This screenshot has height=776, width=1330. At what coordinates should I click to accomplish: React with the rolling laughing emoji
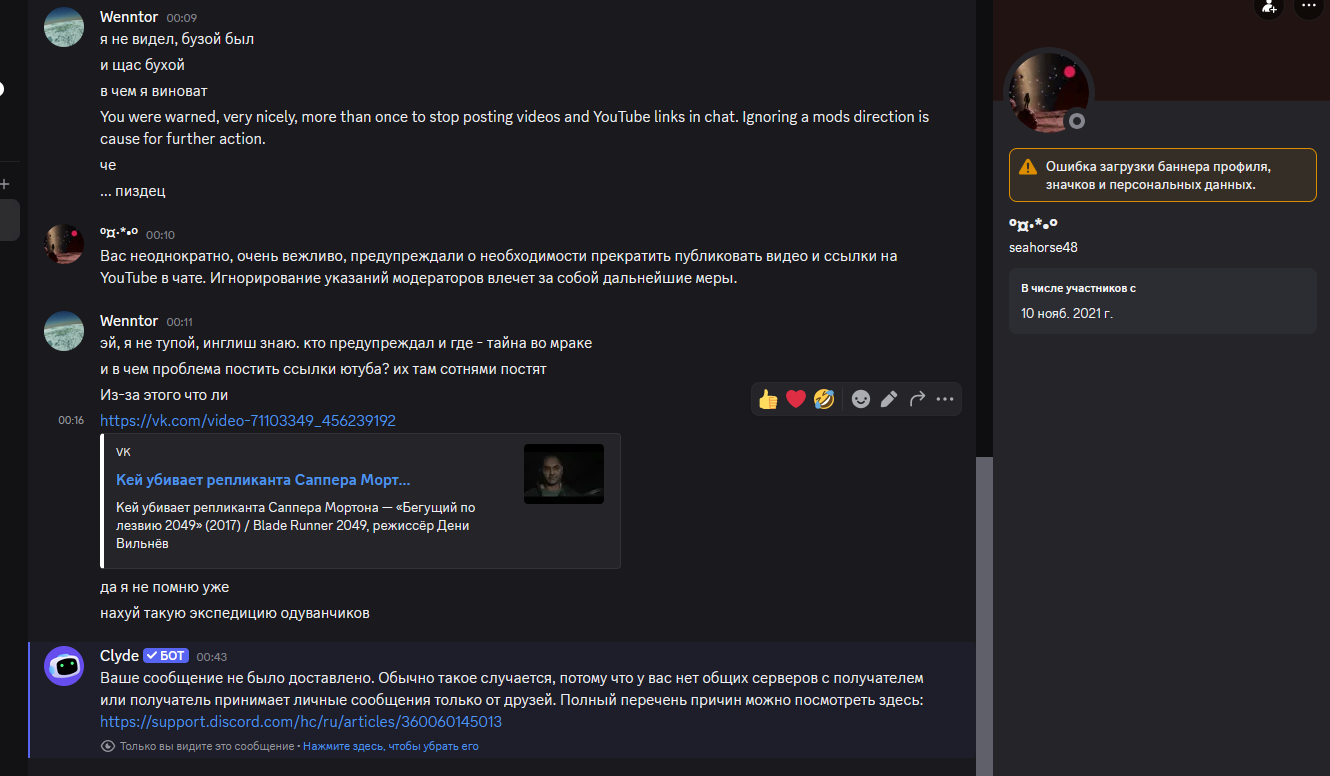coord(824,400)
